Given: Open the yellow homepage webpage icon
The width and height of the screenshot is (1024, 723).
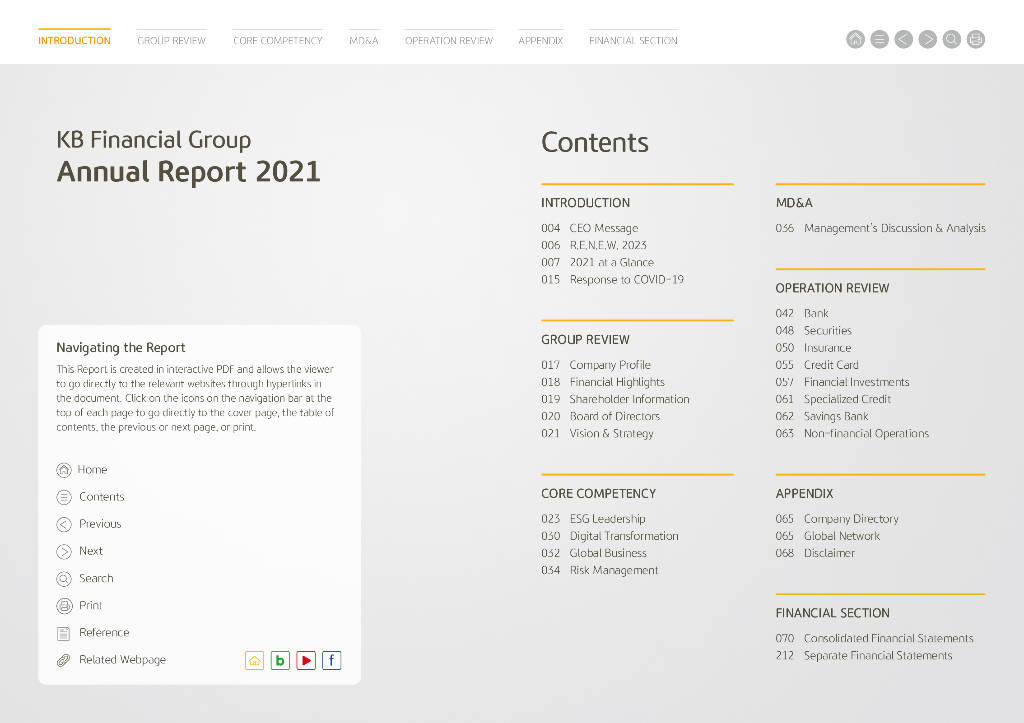Looking at the screenshot, I should pos(254,660).
